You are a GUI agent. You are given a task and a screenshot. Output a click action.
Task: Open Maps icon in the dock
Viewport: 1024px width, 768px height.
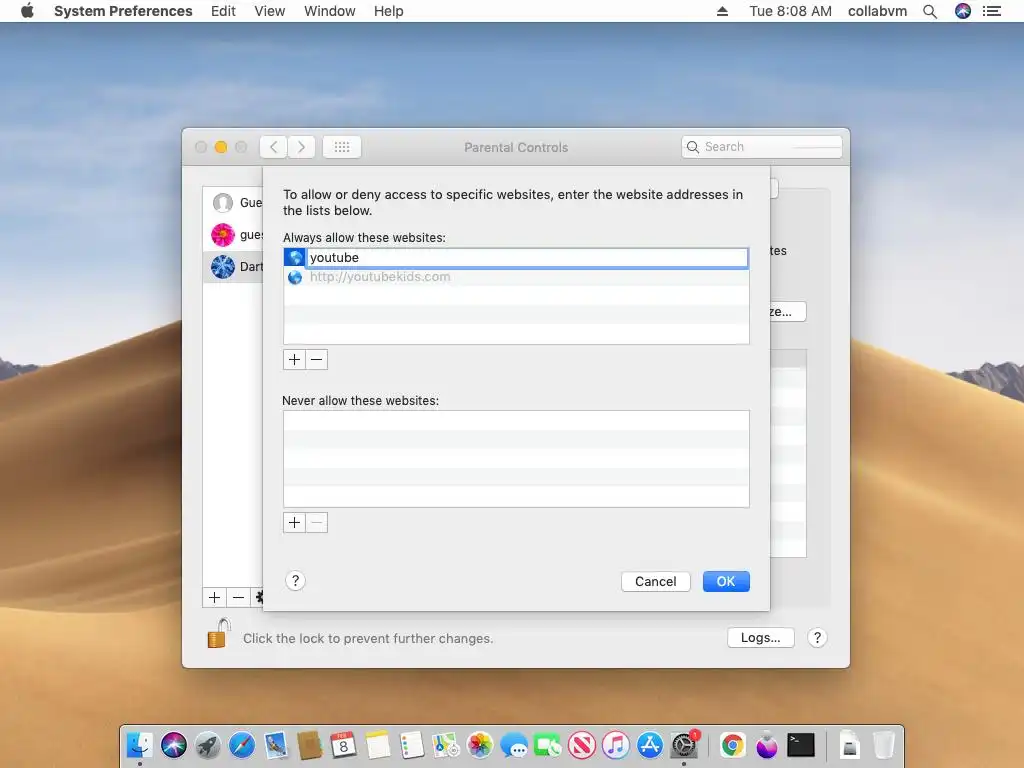tap(445, 745)
